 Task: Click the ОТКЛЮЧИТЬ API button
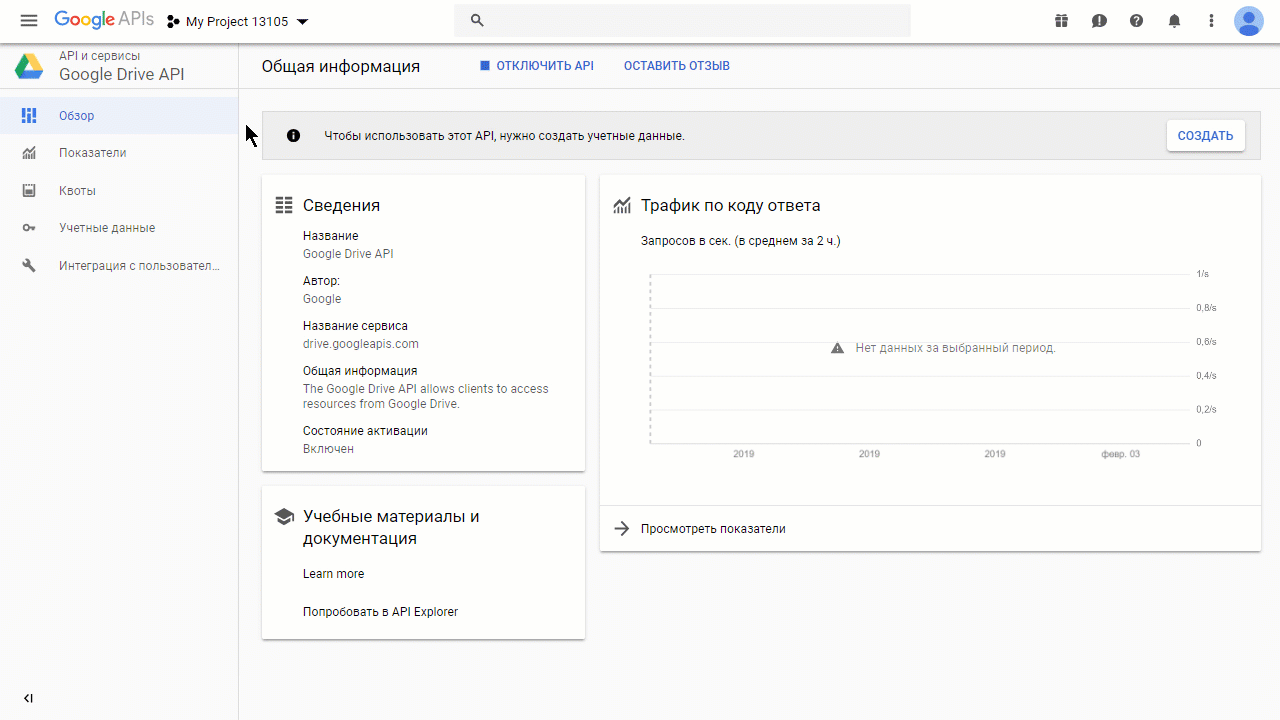pyautogui.click(x=537, y=66)
